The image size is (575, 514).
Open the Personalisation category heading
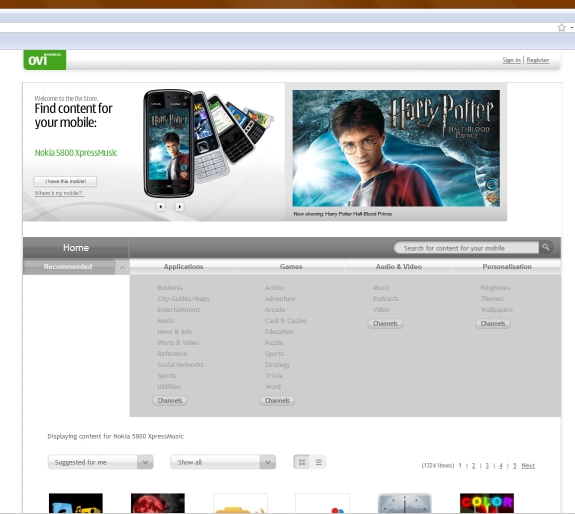pos(507,267)
